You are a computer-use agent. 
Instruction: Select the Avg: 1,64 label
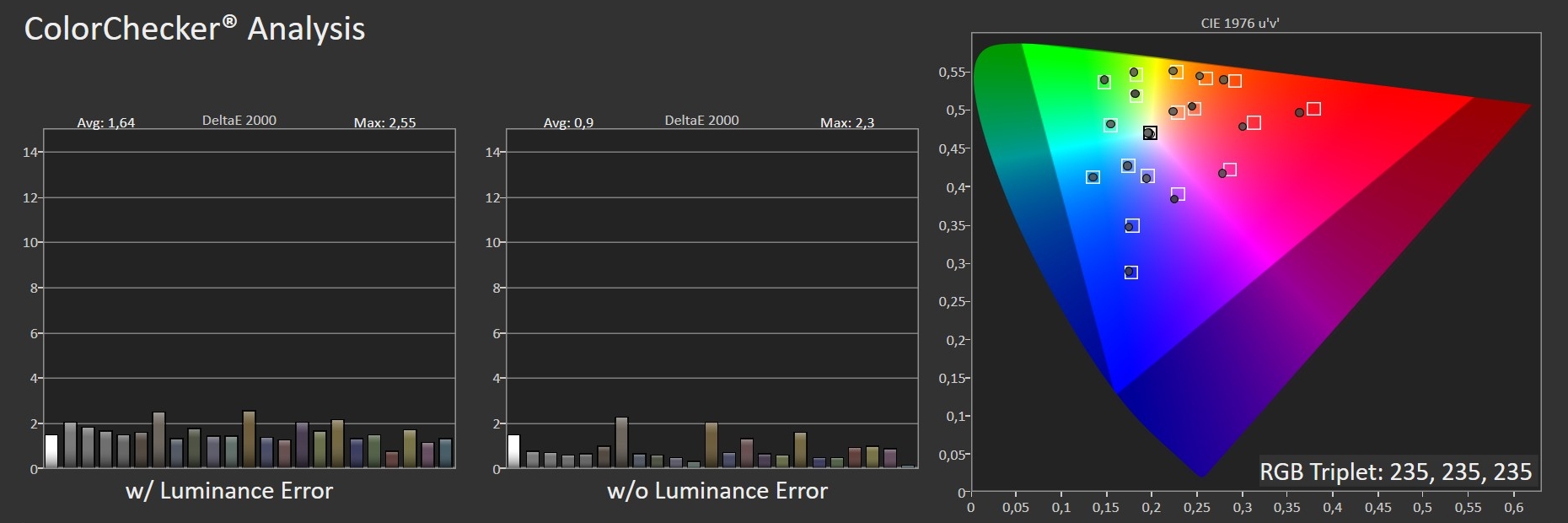click(x=105, y=122)
